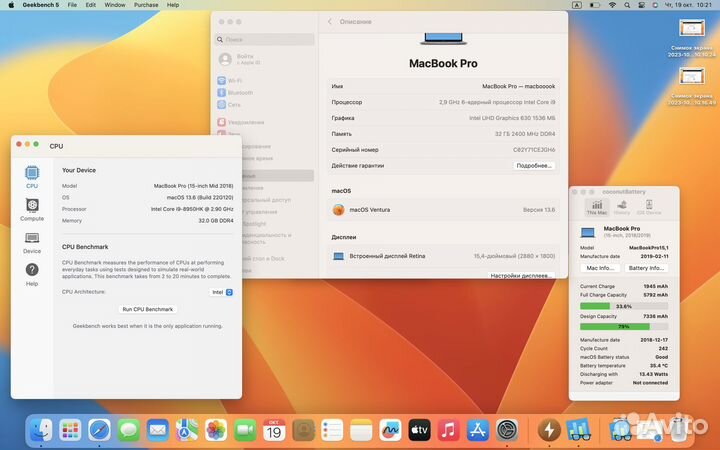Open Notes from the Dock
720x450 pixels.
(361, 430)
